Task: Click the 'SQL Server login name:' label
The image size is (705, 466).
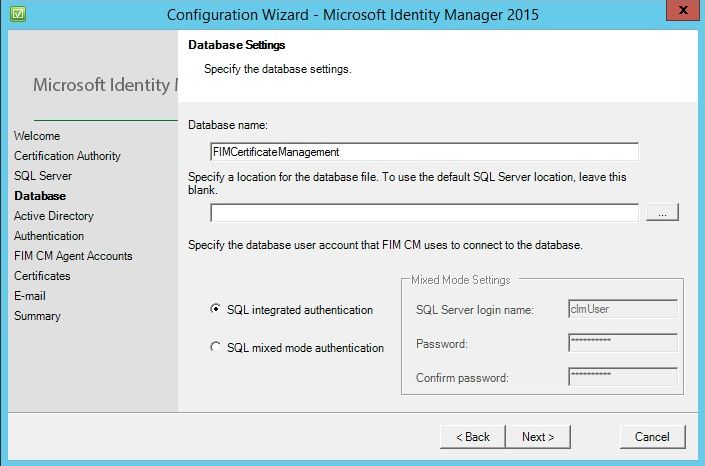Action: [x=475, y=310]
